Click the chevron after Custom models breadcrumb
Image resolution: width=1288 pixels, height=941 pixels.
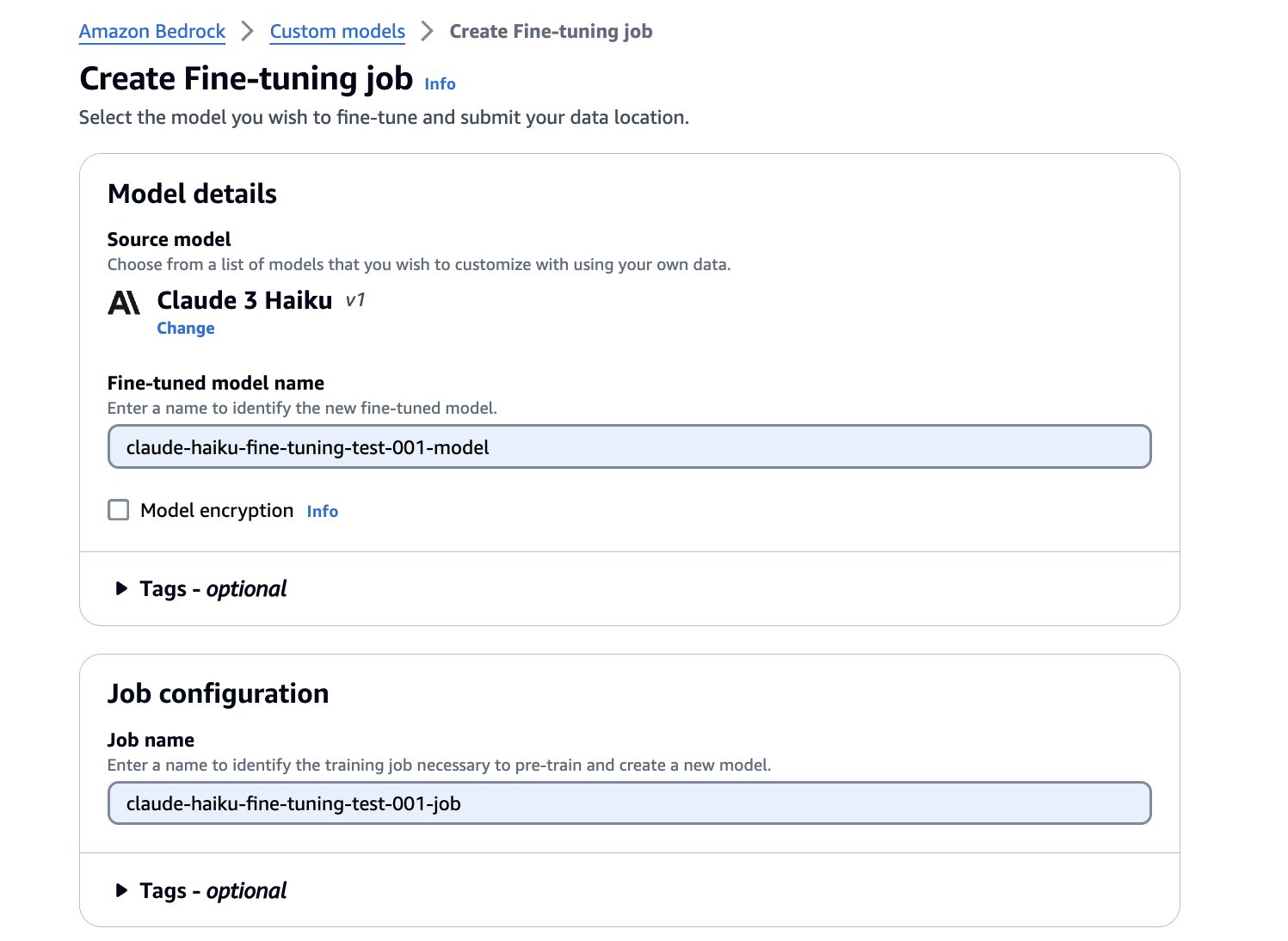click(427, 32)
